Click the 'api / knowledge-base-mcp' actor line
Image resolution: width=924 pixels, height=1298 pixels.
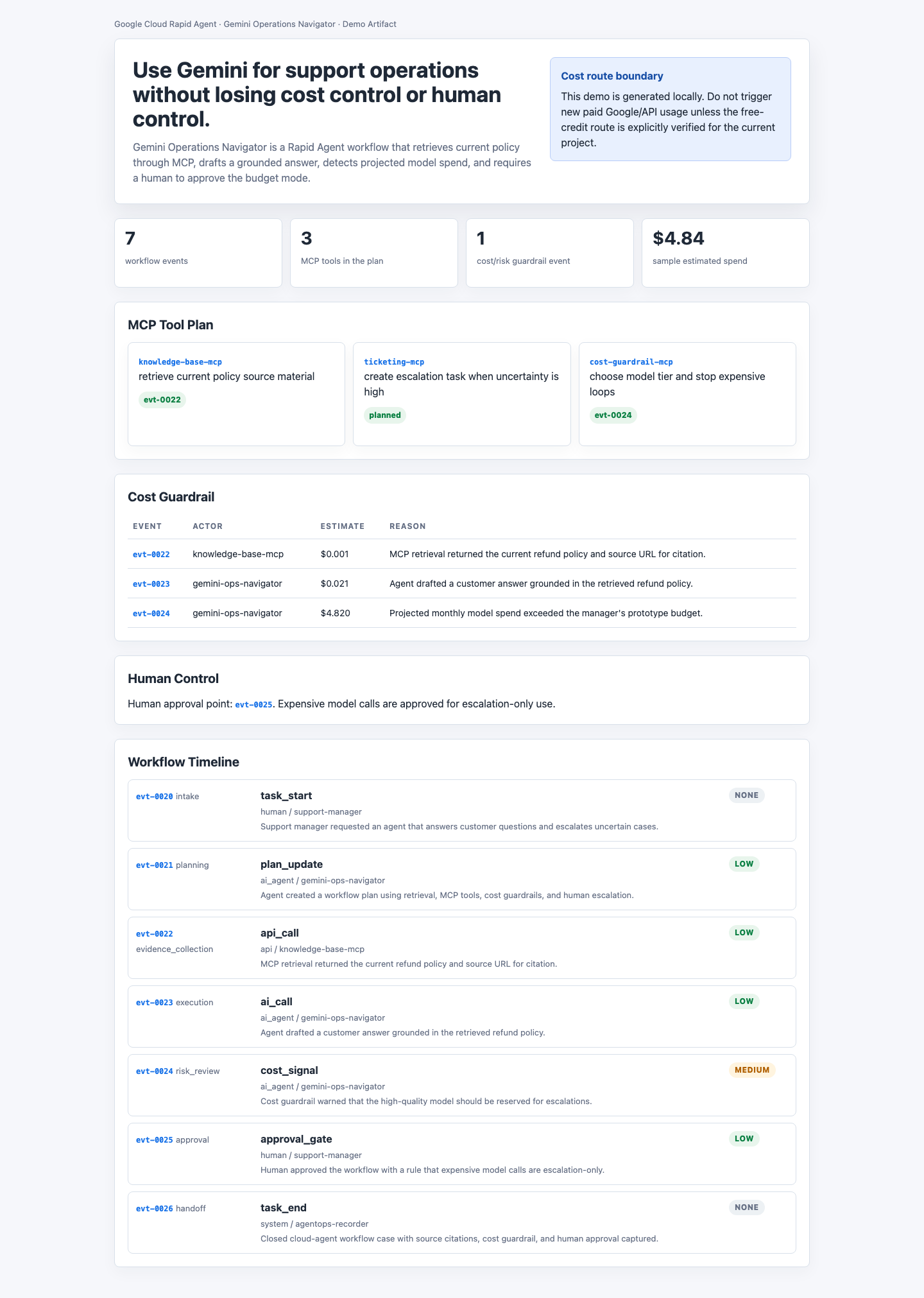(x=312, y=949)
